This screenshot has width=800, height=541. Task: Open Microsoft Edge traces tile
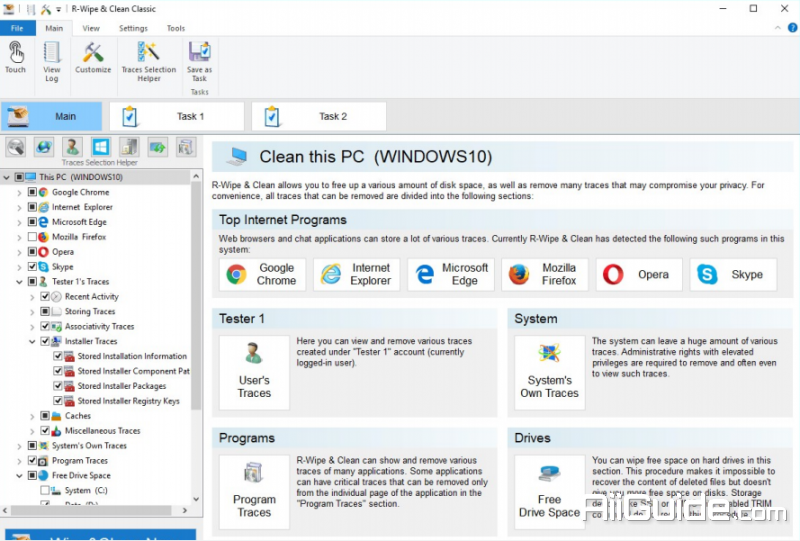(x=451, y=275)
